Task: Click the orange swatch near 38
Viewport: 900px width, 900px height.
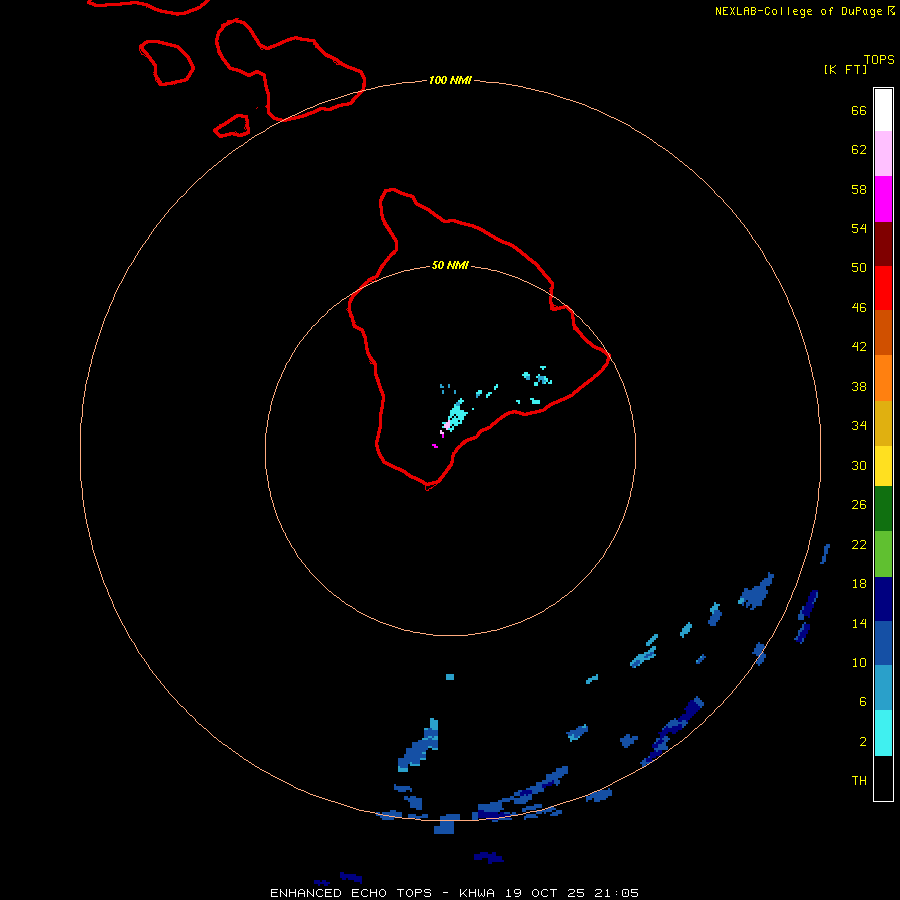Action: pos(883,378)
